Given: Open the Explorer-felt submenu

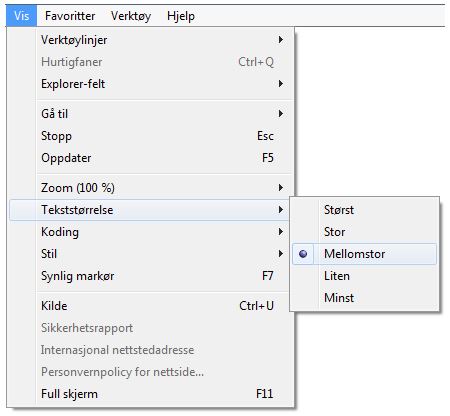Looking at the screenshot, I should click(x=149, y=84).
